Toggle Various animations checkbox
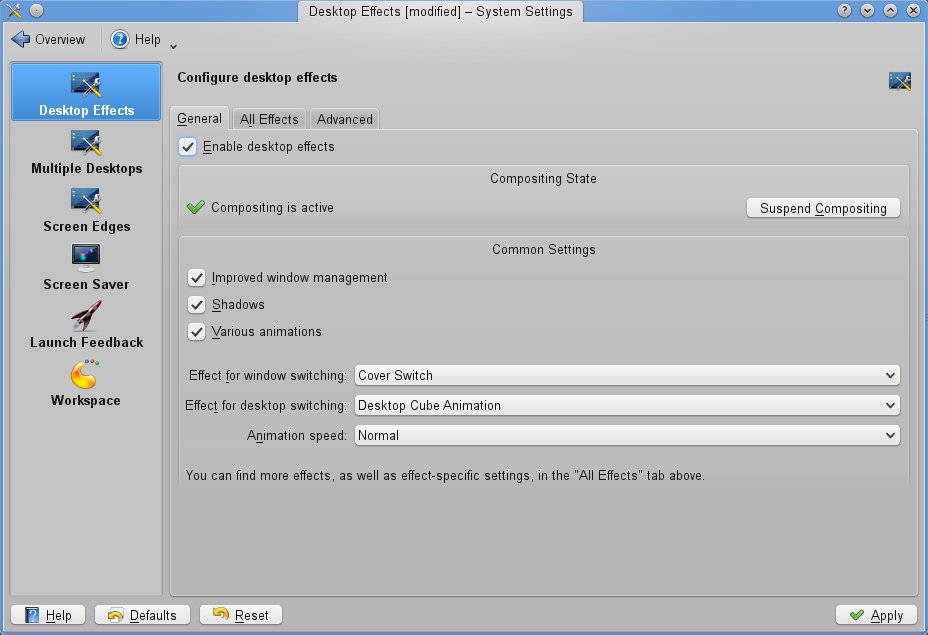 (196, 331)
